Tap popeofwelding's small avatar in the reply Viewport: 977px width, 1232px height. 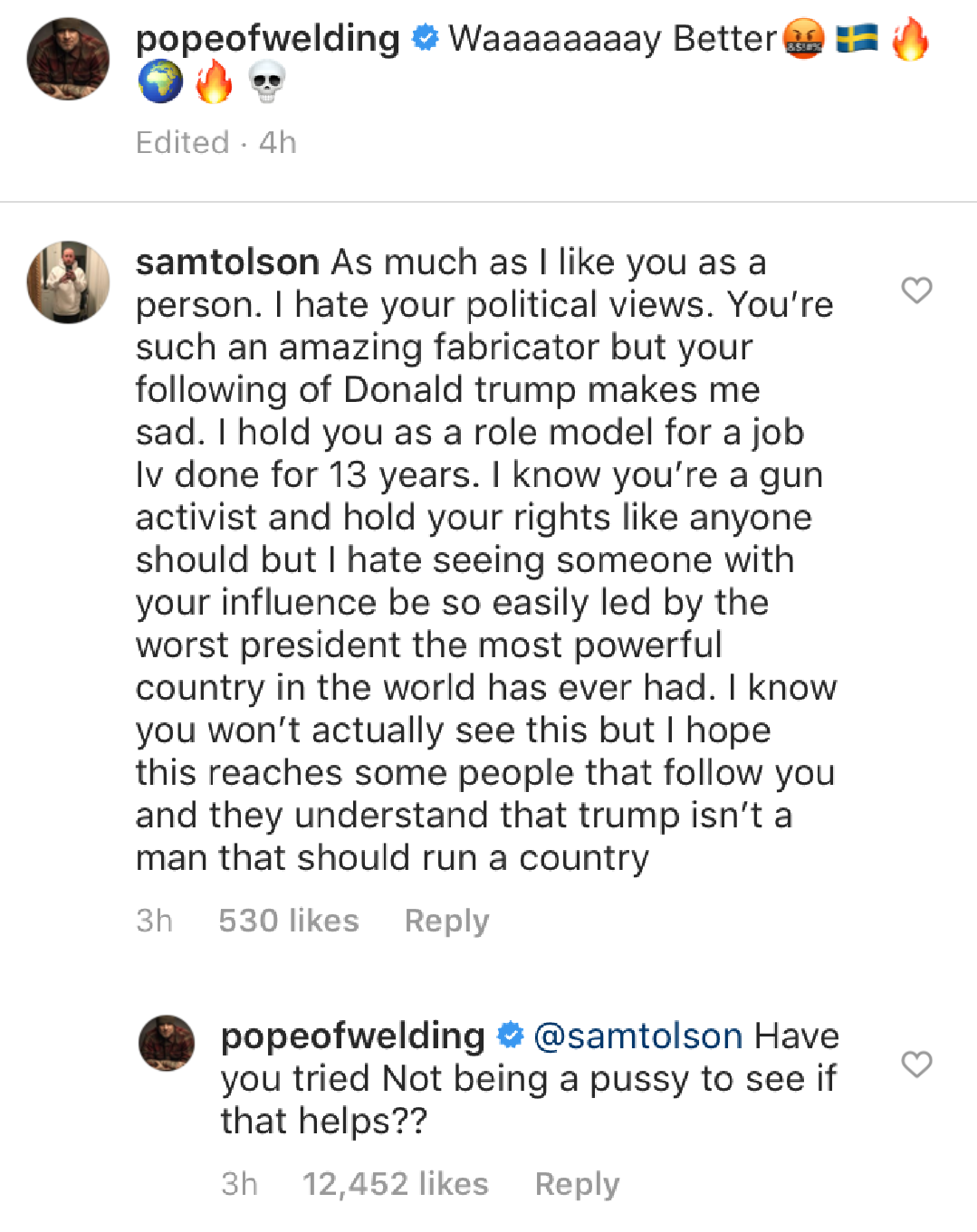coord(167,1043)
